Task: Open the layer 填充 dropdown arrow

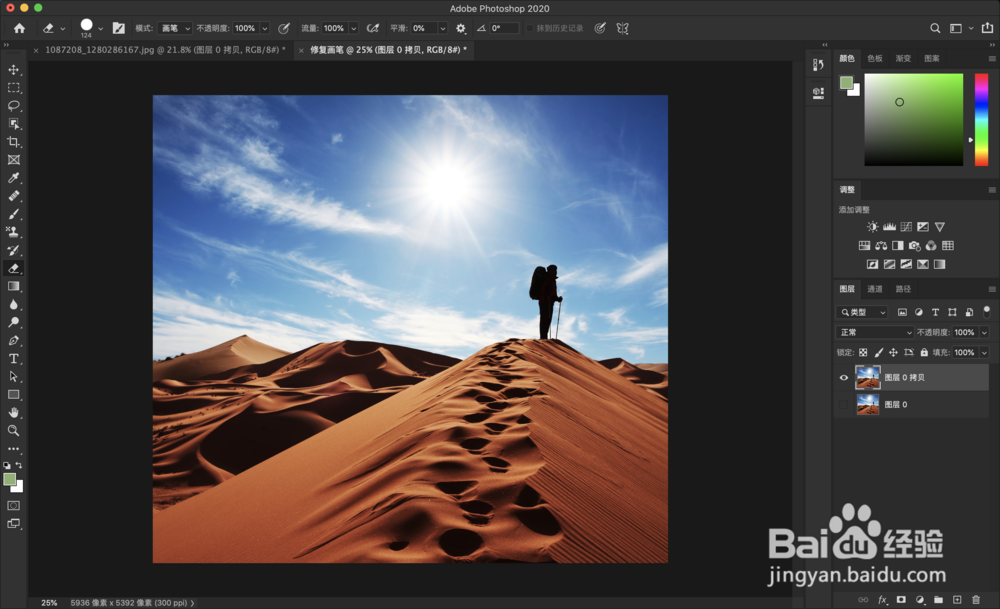Action: [x=984, y=352]
